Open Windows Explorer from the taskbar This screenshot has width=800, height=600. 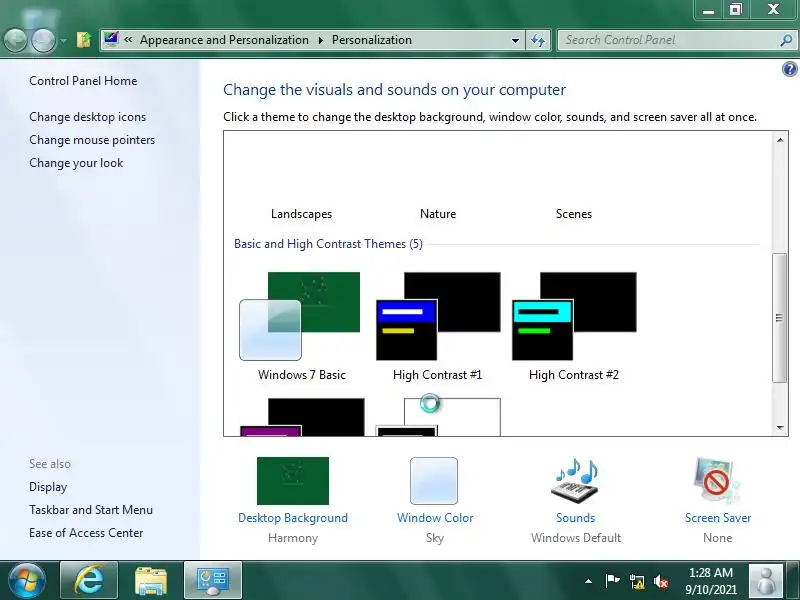[x=151, y=580]
